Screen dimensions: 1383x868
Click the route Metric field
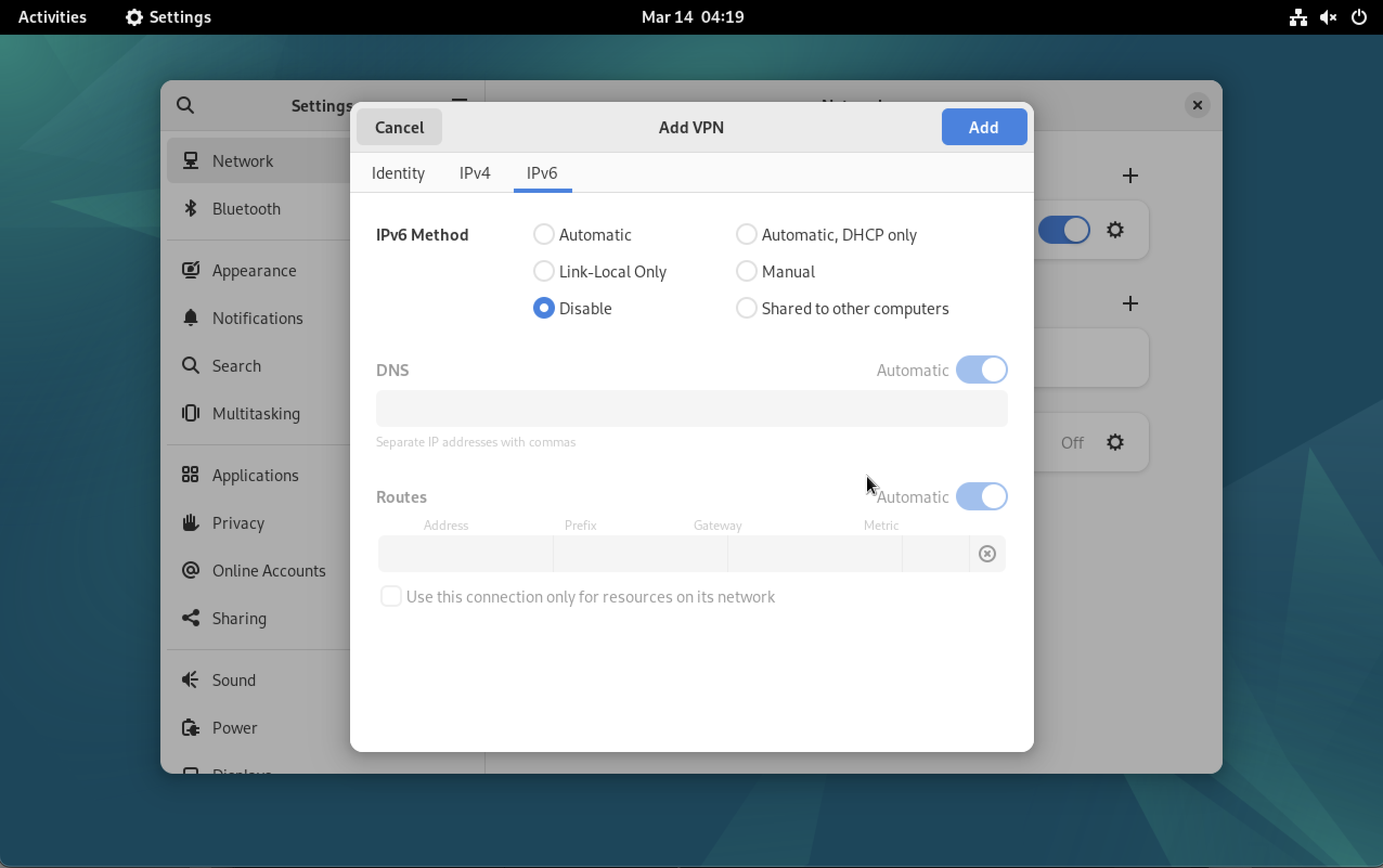coord(936,554)
